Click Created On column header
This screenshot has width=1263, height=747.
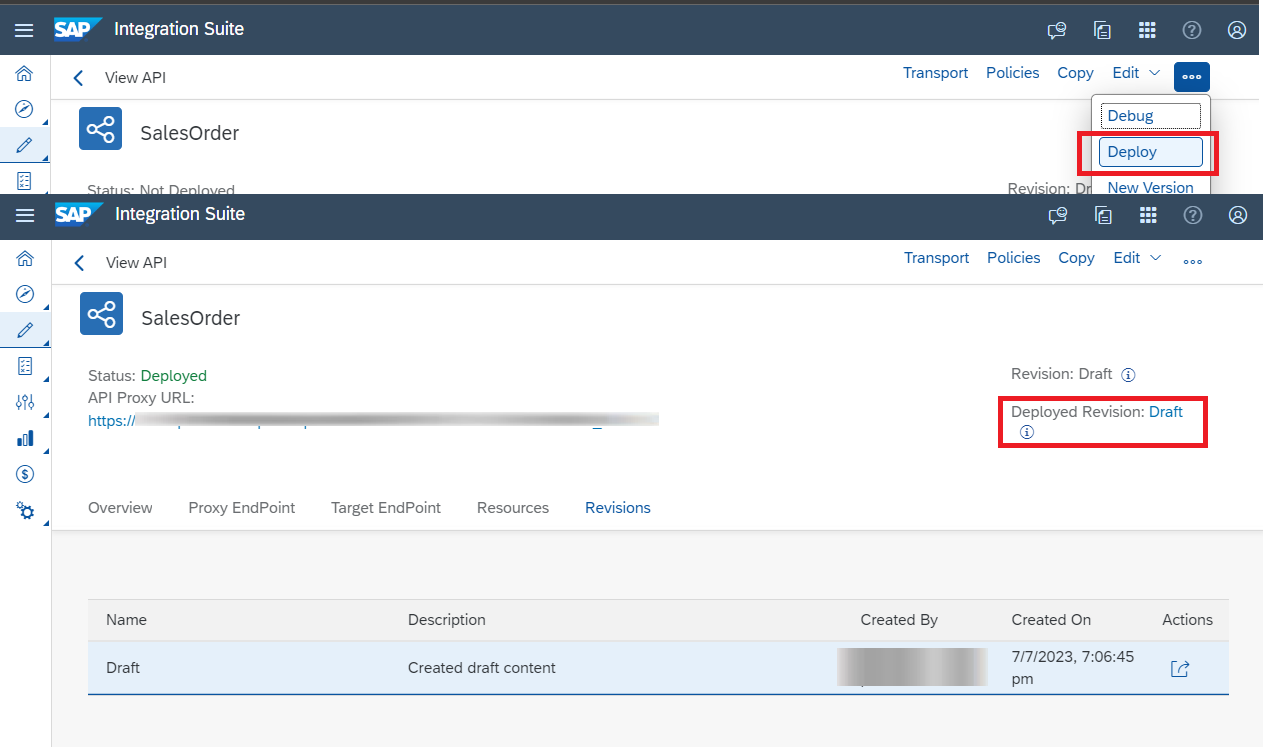pyautogui.click(x=1051, y=620)
